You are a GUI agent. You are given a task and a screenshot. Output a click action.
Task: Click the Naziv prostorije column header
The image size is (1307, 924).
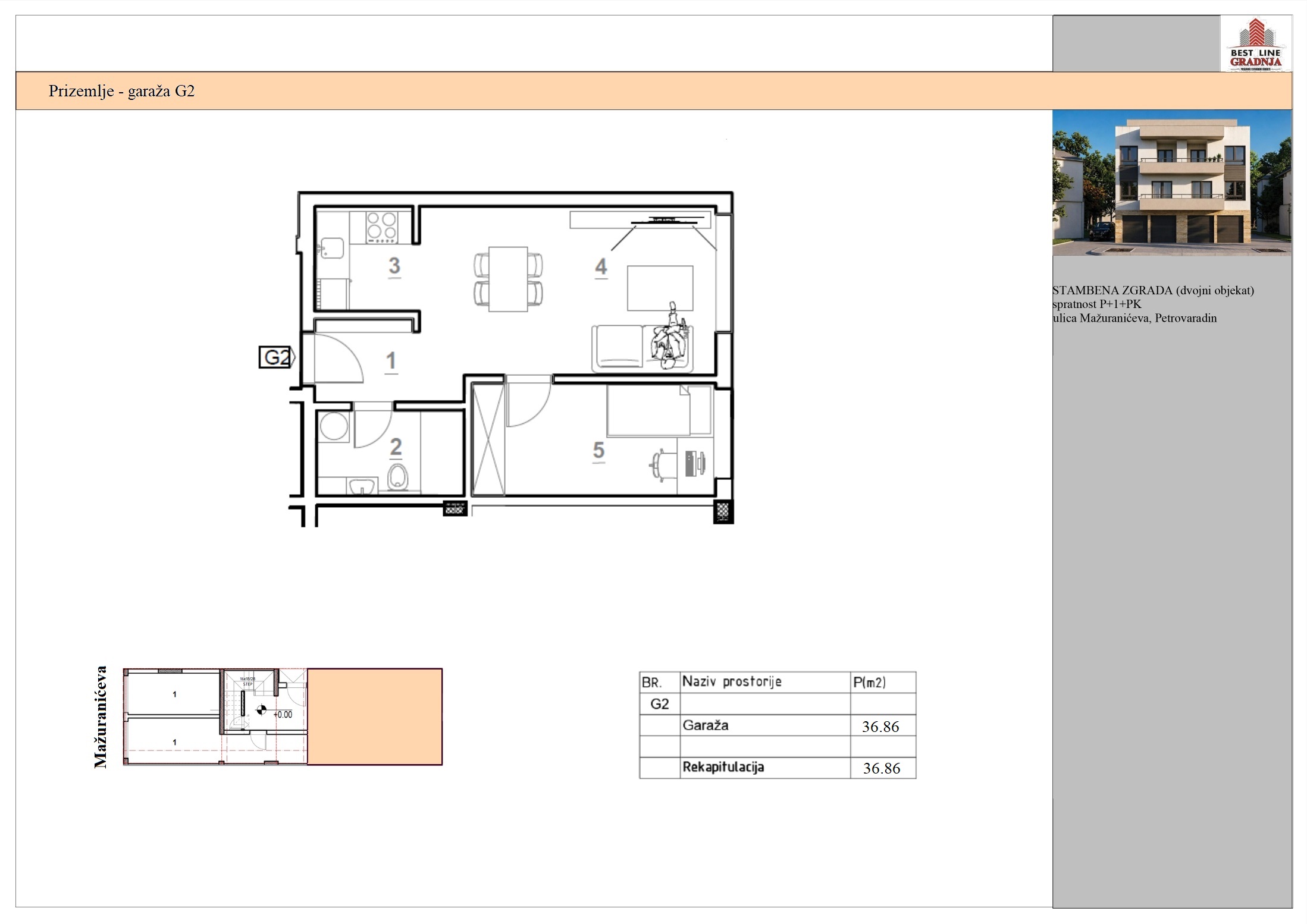[x=732, y=681]
